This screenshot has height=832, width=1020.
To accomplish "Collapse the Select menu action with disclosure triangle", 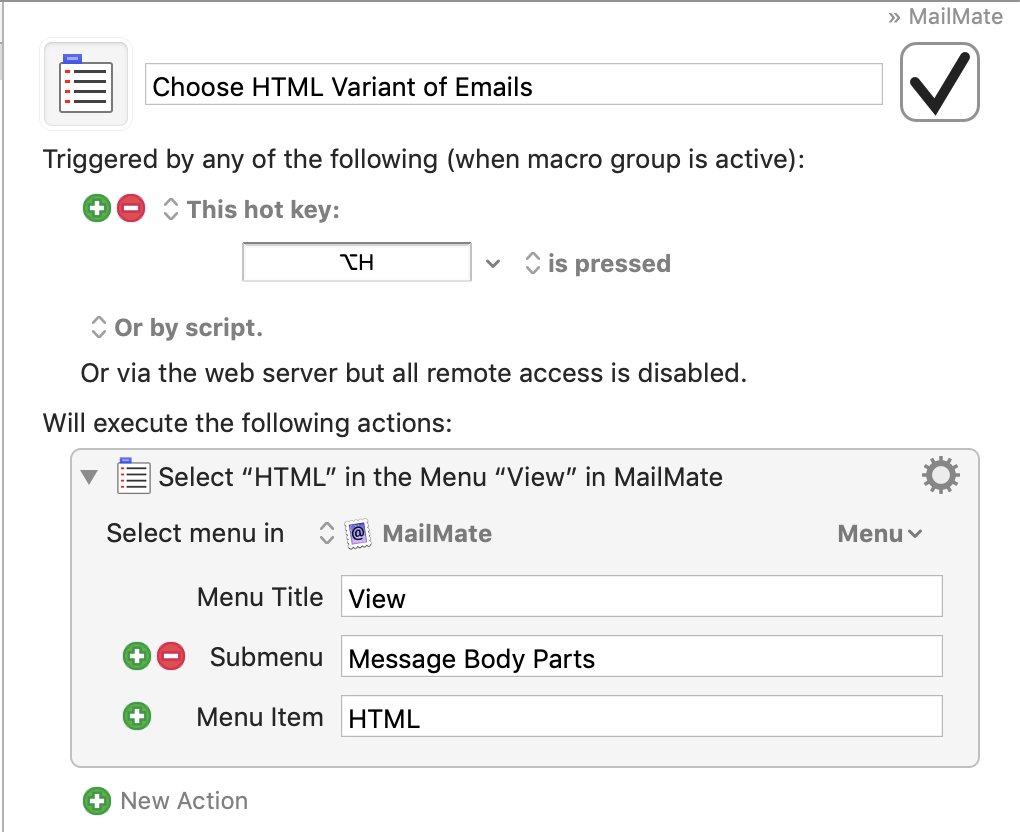I will 89,477.
